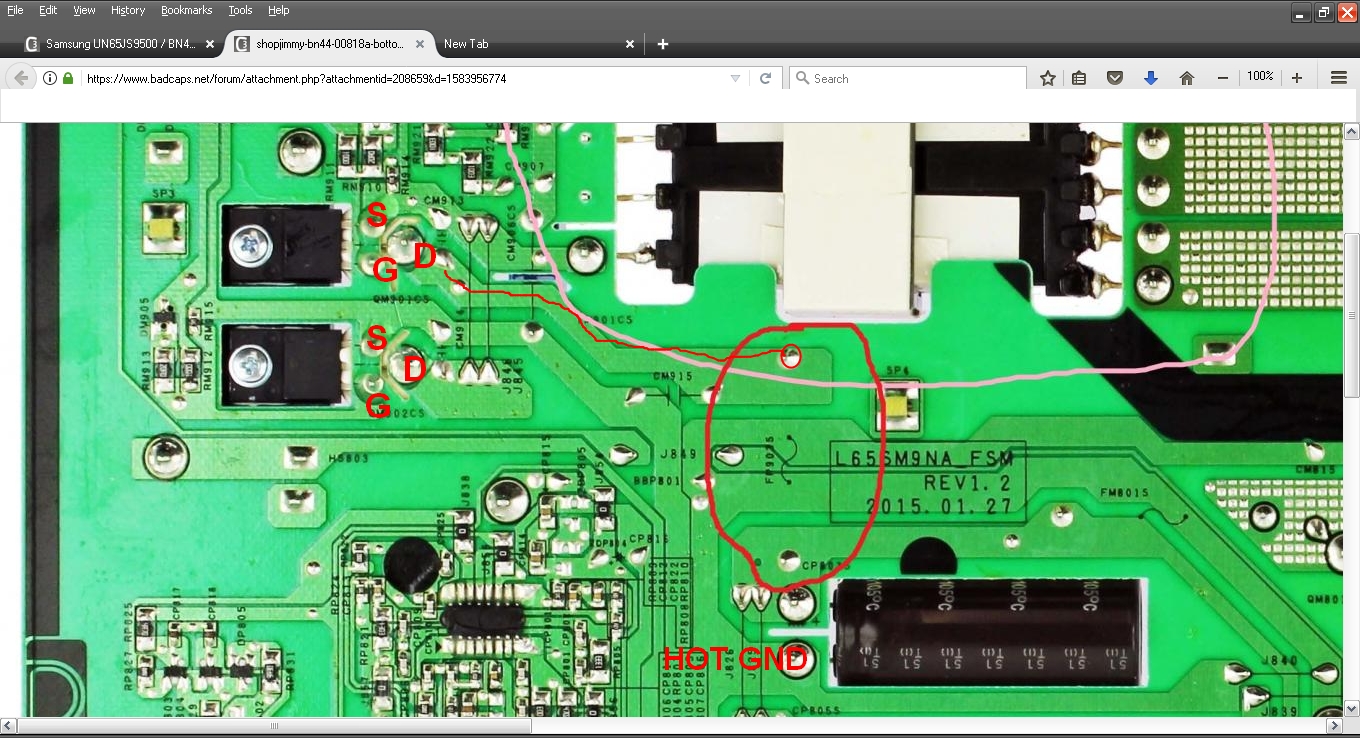This screenshot has width=1360, height=738.
Task: Reload the current page
Action: 766,78
